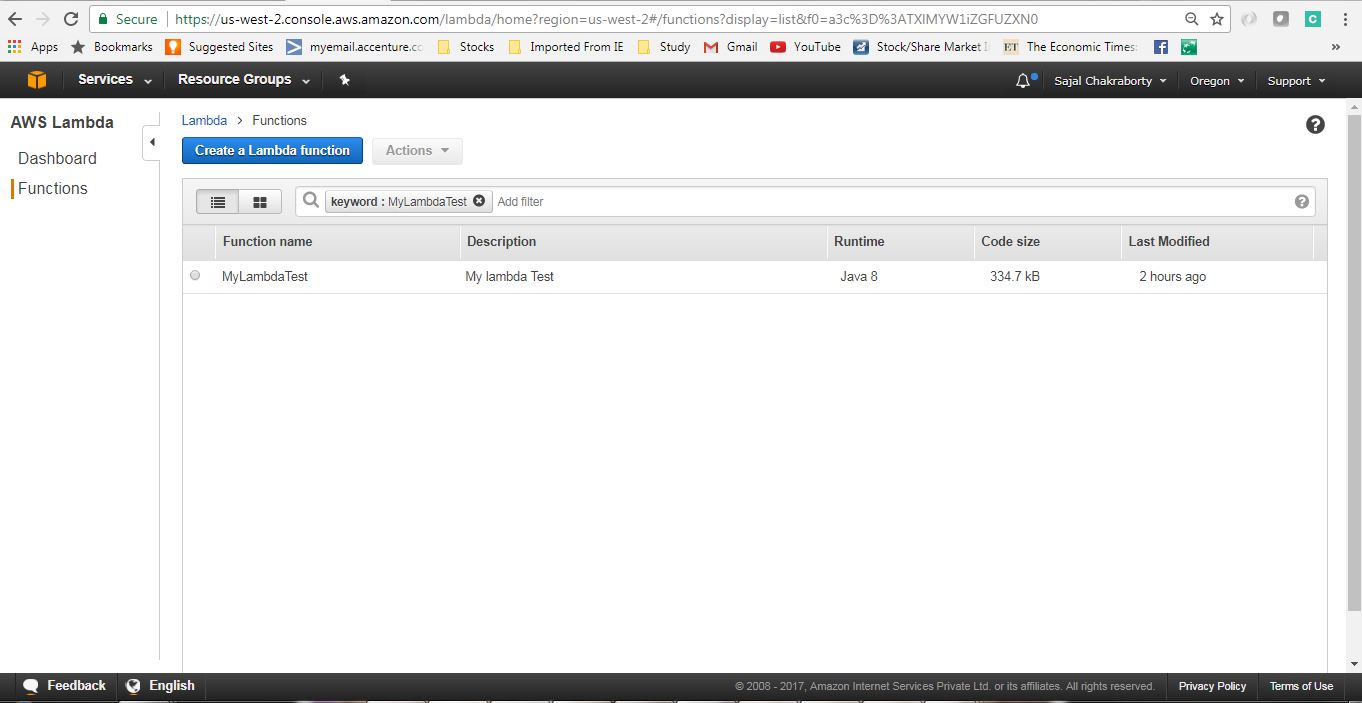Select the MyLambdaTest radio button
The width and height of the screenshot is (1362, 703).
[x=195, y=275]
